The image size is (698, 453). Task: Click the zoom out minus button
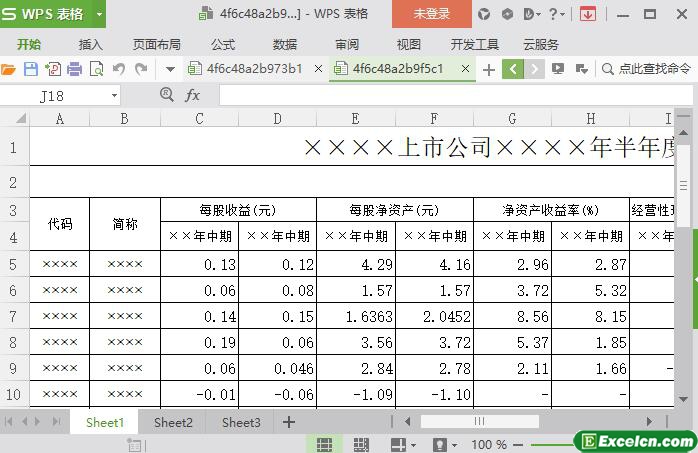coord(518,444)
